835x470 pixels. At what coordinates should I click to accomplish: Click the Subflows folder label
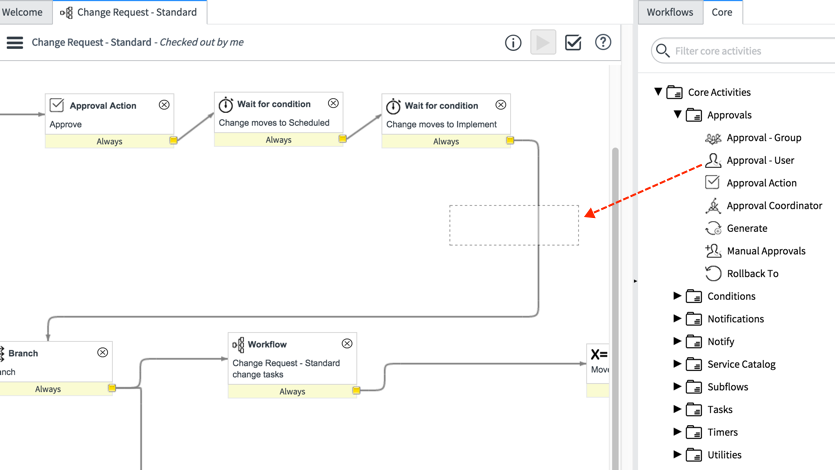point(727,387)
